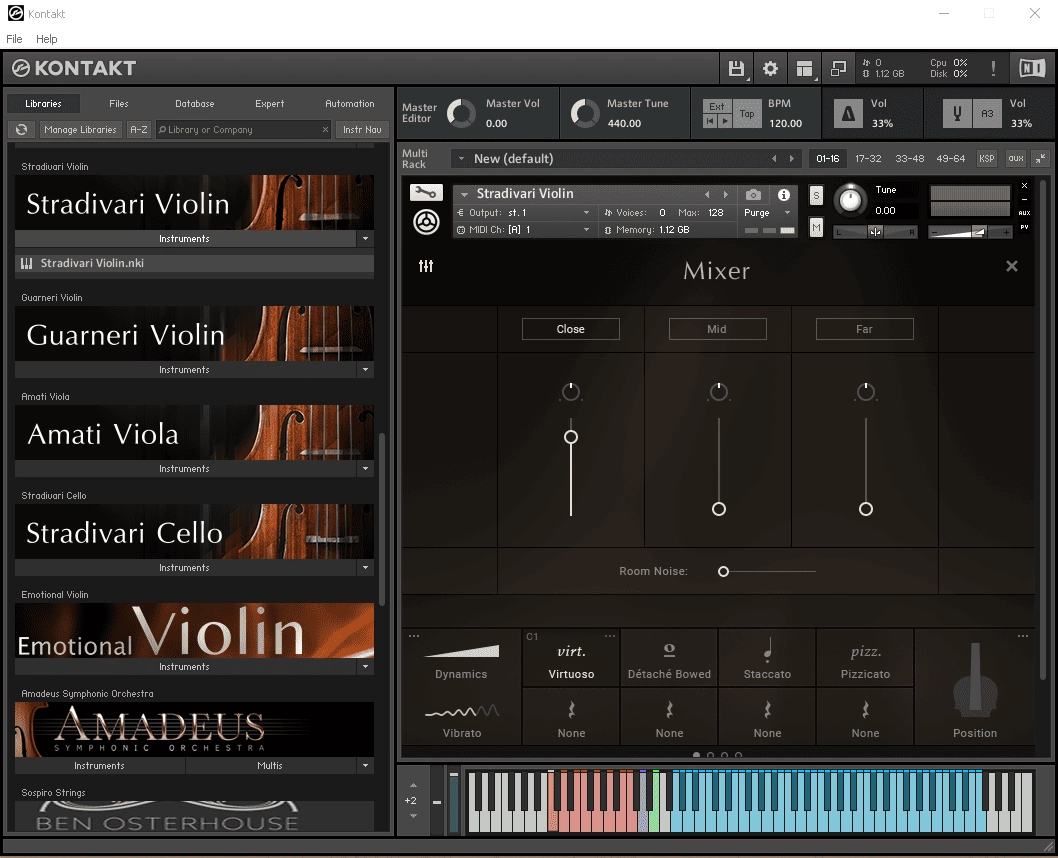The image size is (1058, 858).
Task: Show instrument info icon
Action: [783, 194]
